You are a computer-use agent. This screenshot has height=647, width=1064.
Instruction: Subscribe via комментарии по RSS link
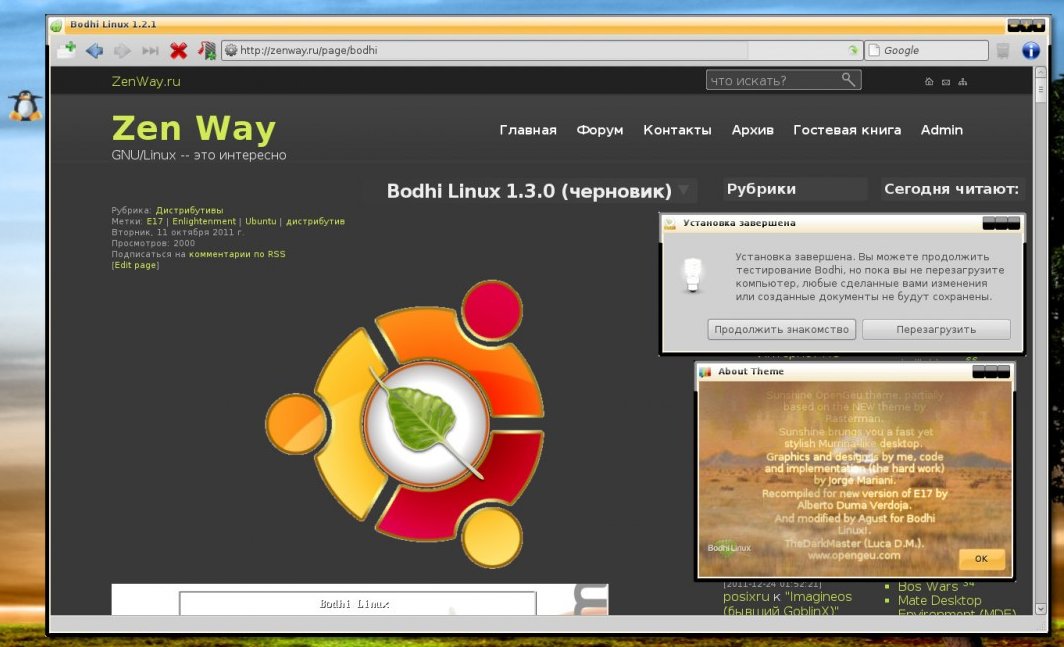coord(237,254)
